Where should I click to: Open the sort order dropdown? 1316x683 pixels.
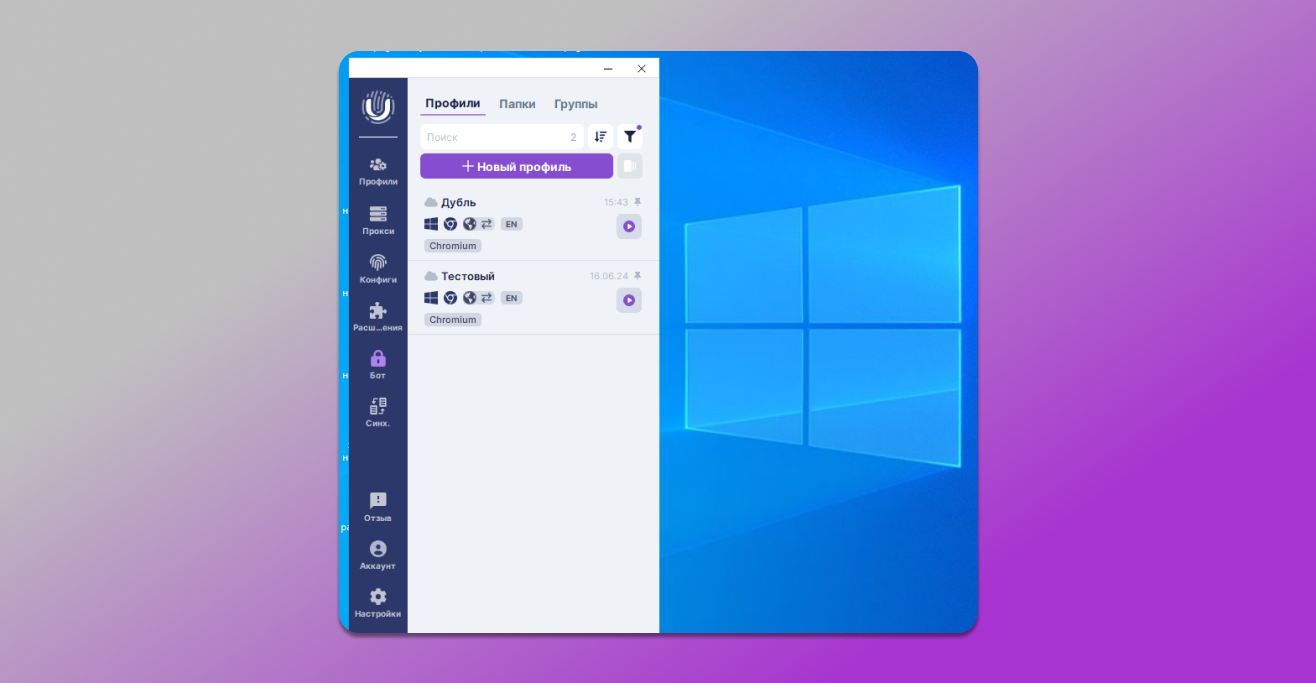point(600,137)
